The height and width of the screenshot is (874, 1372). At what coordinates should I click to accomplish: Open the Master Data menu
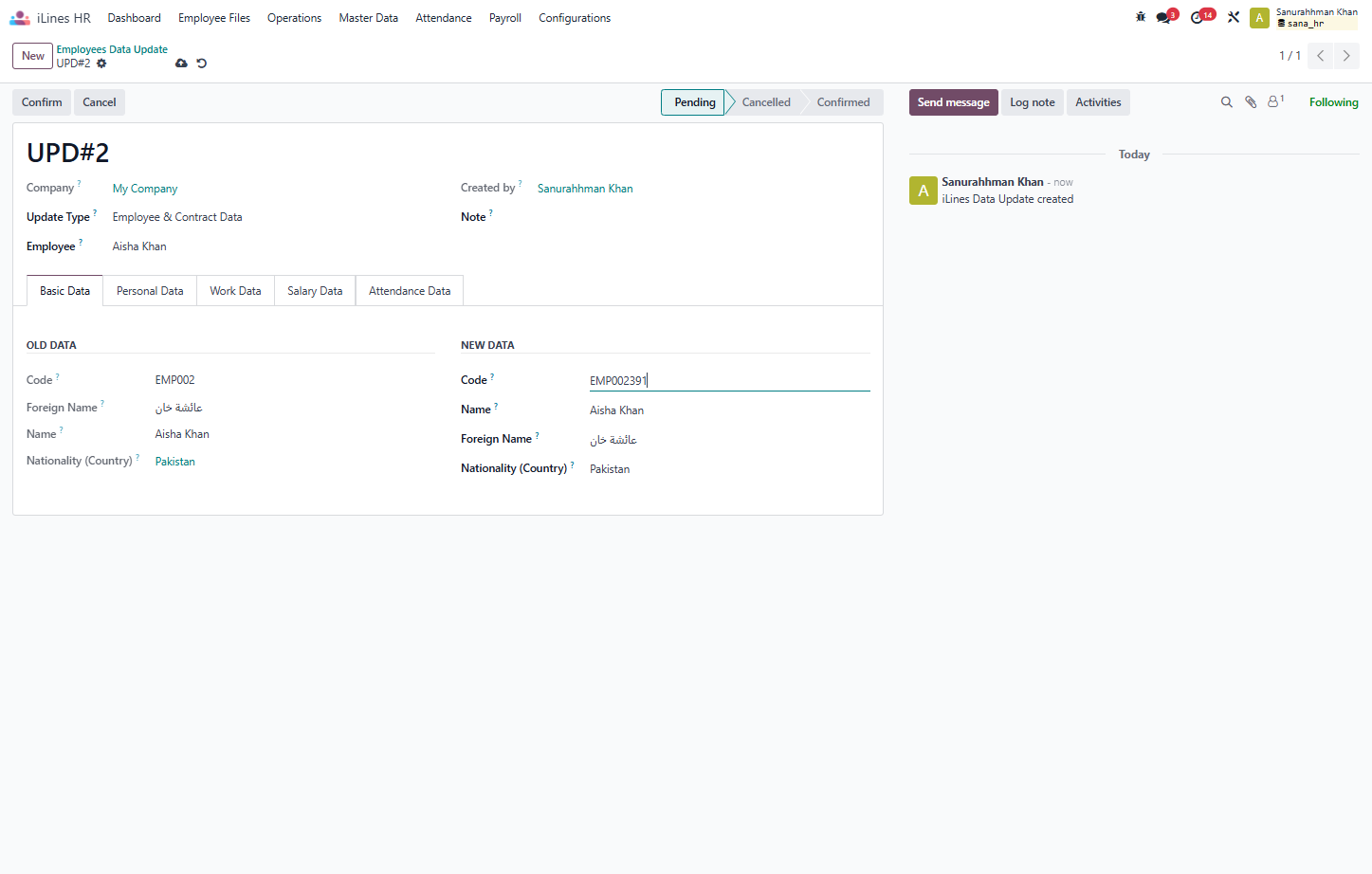pos(368,18)
